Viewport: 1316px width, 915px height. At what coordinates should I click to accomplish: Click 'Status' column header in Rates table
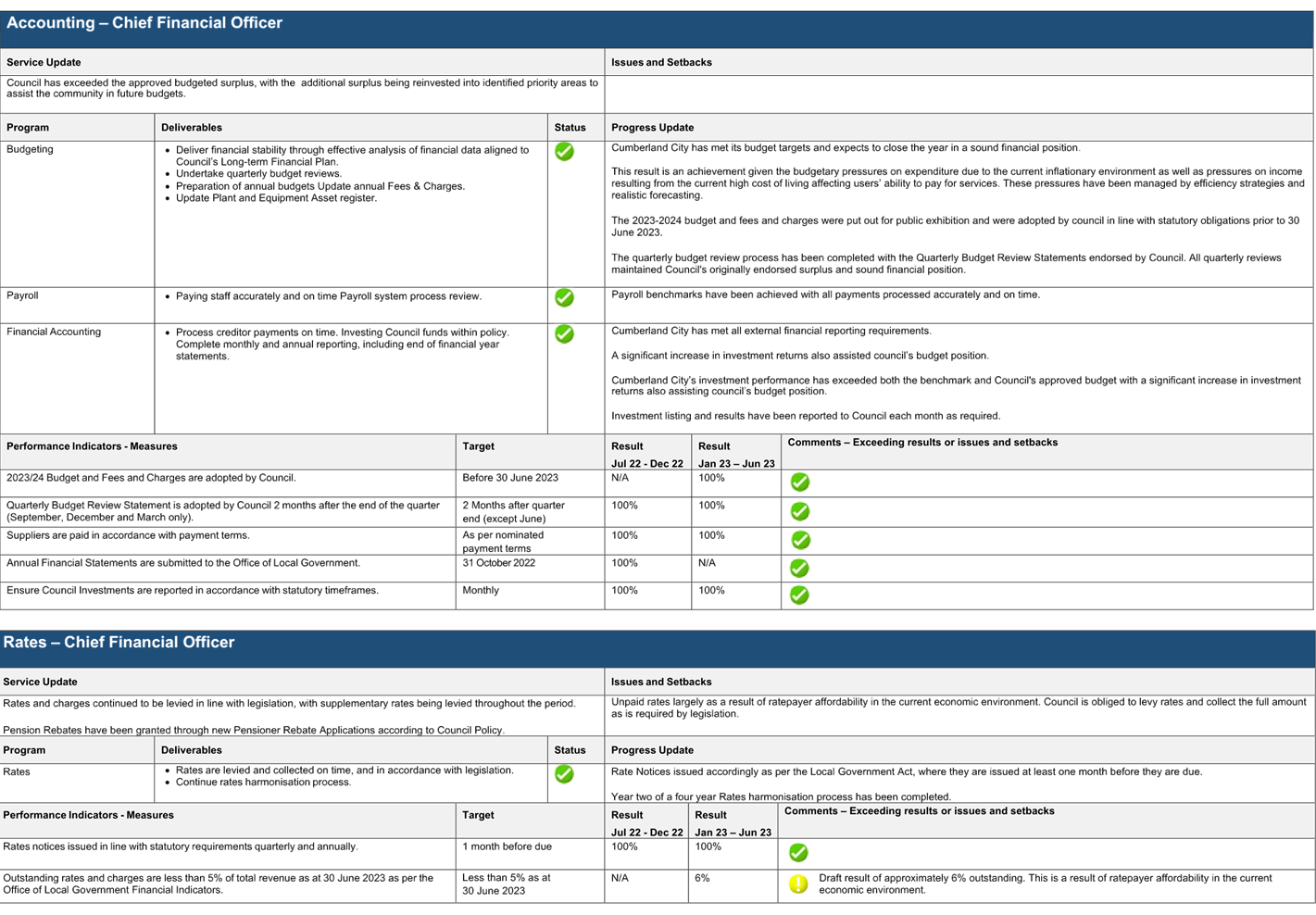(x=570, y=750)
